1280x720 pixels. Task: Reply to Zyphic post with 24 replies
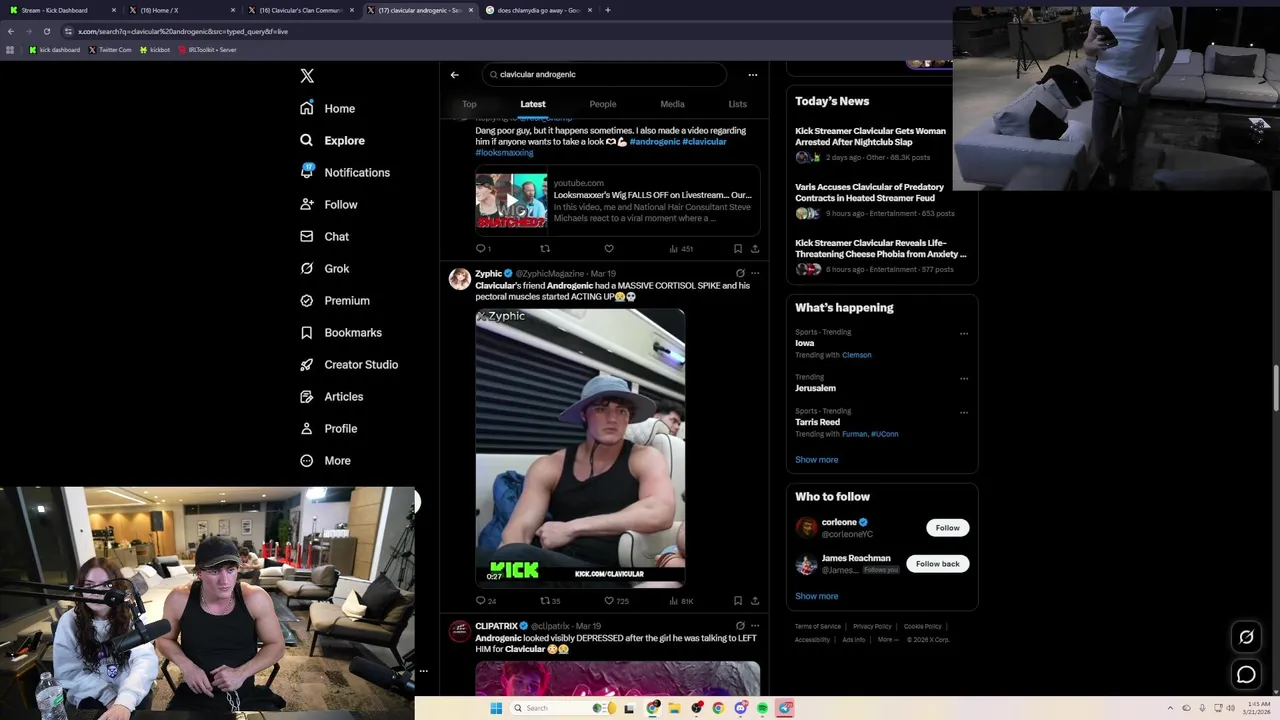pyautogui.click(x=485, y=601)
